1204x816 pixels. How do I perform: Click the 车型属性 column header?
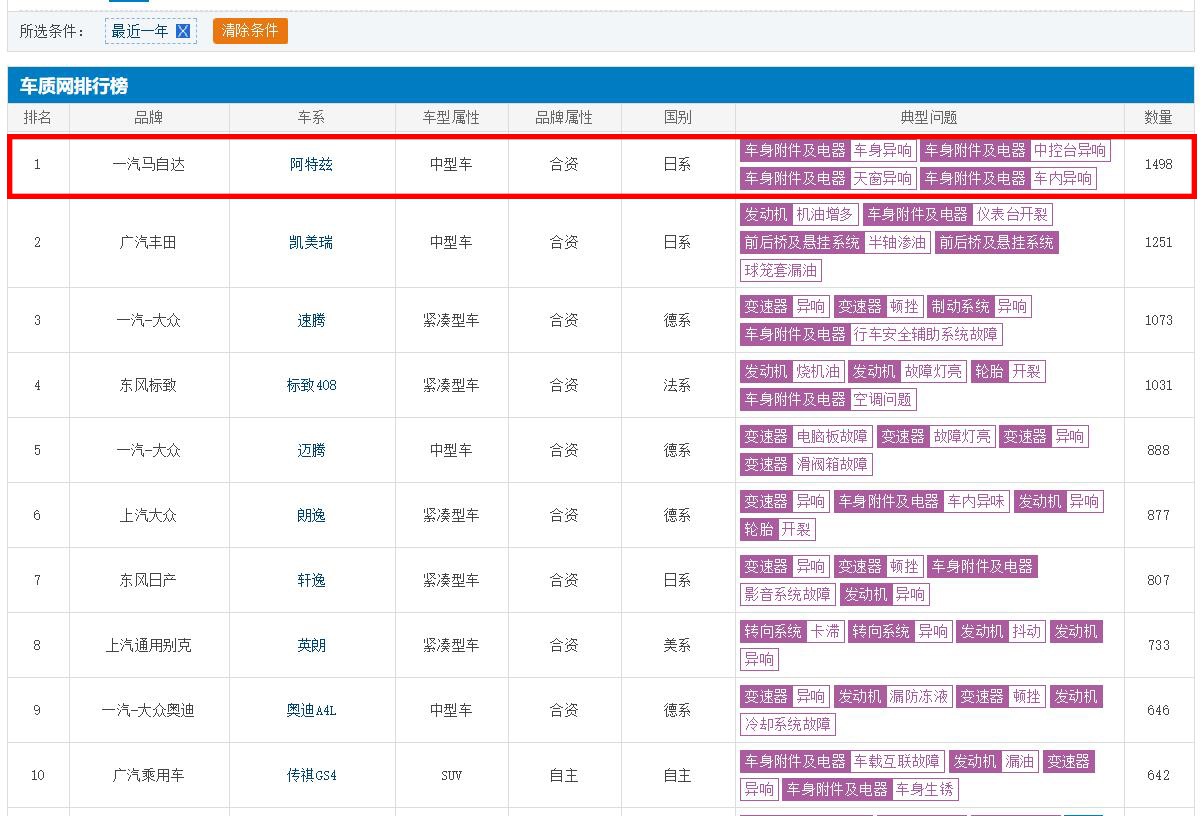pos(451,117)
